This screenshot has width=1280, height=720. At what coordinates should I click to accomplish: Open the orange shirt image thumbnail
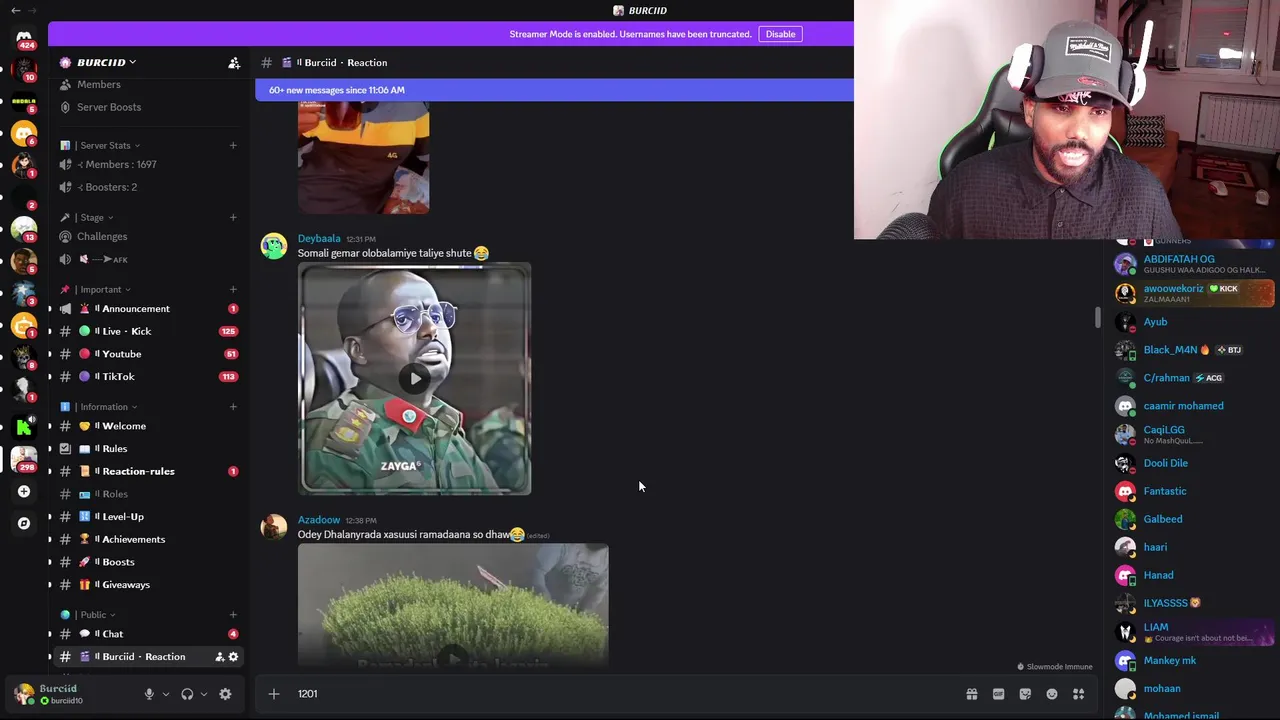tap(363, 157)
